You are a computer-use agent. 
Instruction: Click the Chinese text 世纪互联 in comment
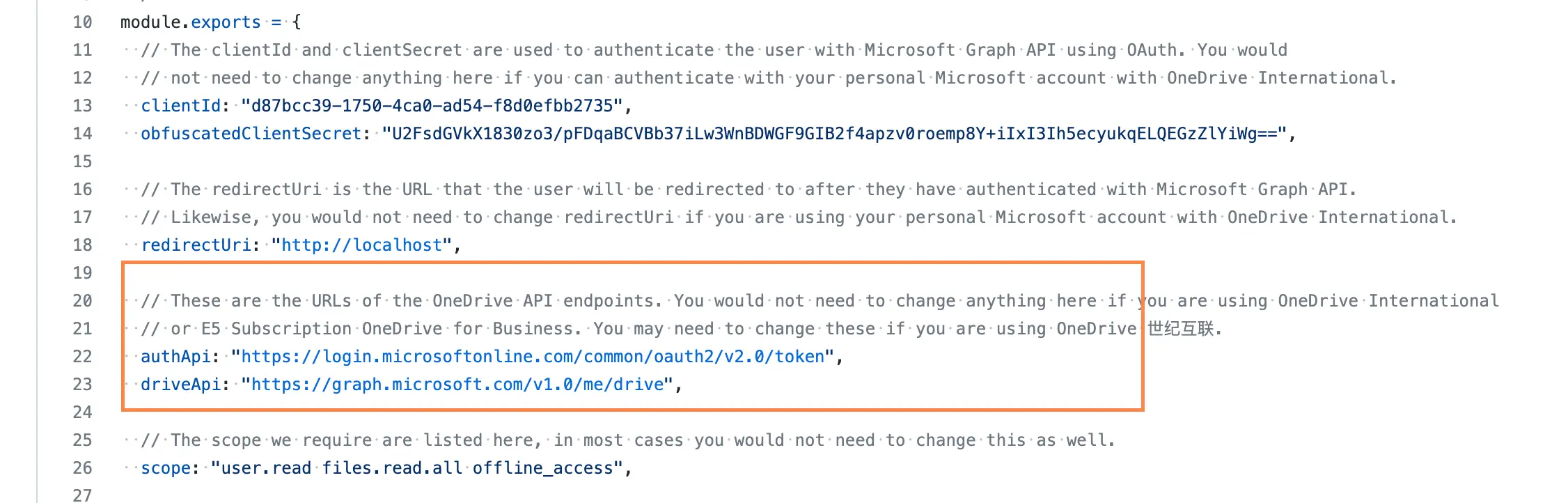[x=1180, y=329]
